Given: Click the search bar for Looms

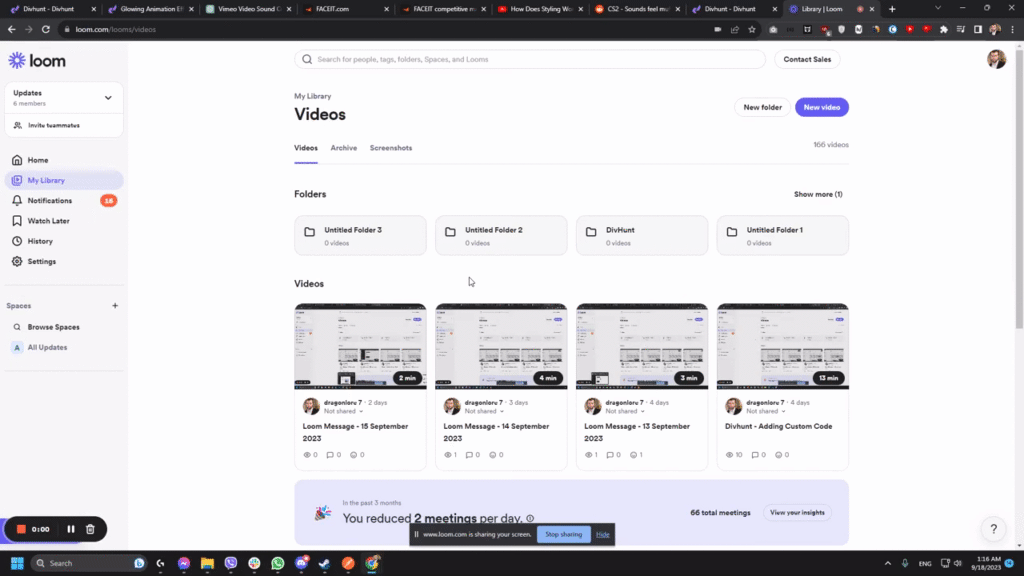Looking at the screenshot, I should (x=530, y=59).
